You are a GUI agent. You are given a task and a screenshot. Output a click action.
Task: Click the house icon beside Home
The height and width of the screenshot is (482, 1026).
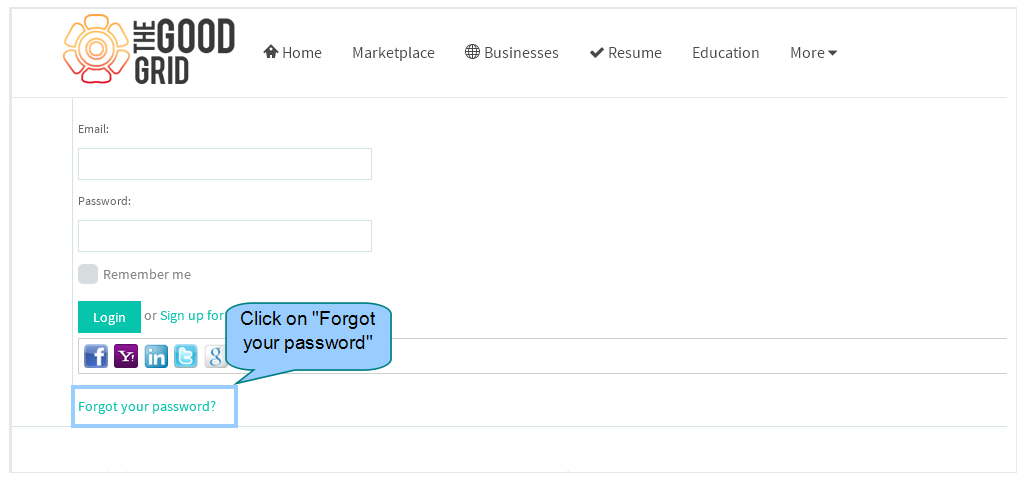(x=271, y=52)
